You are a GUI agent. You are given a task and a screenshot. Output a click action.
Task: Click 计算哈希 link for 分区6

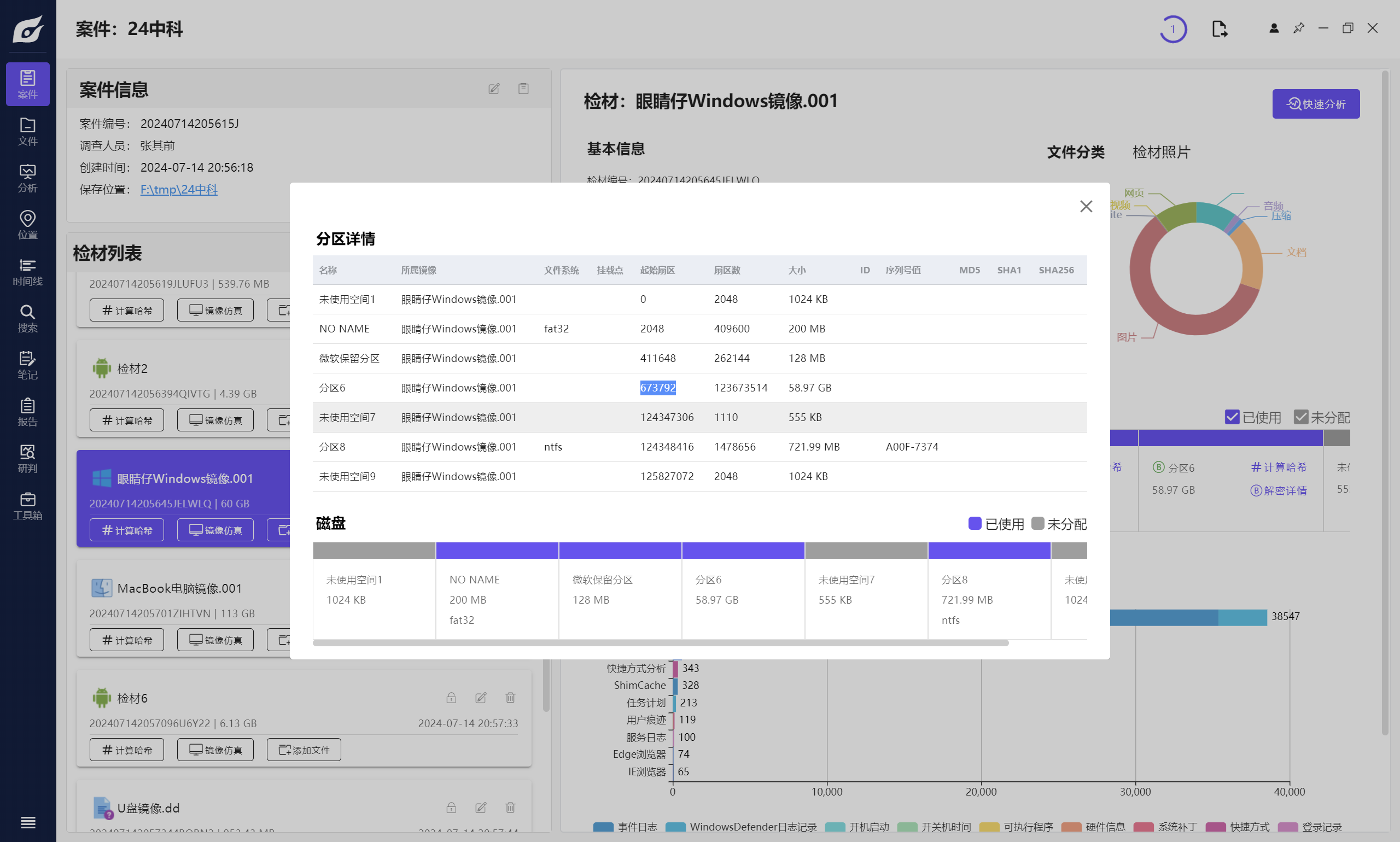1279,467
